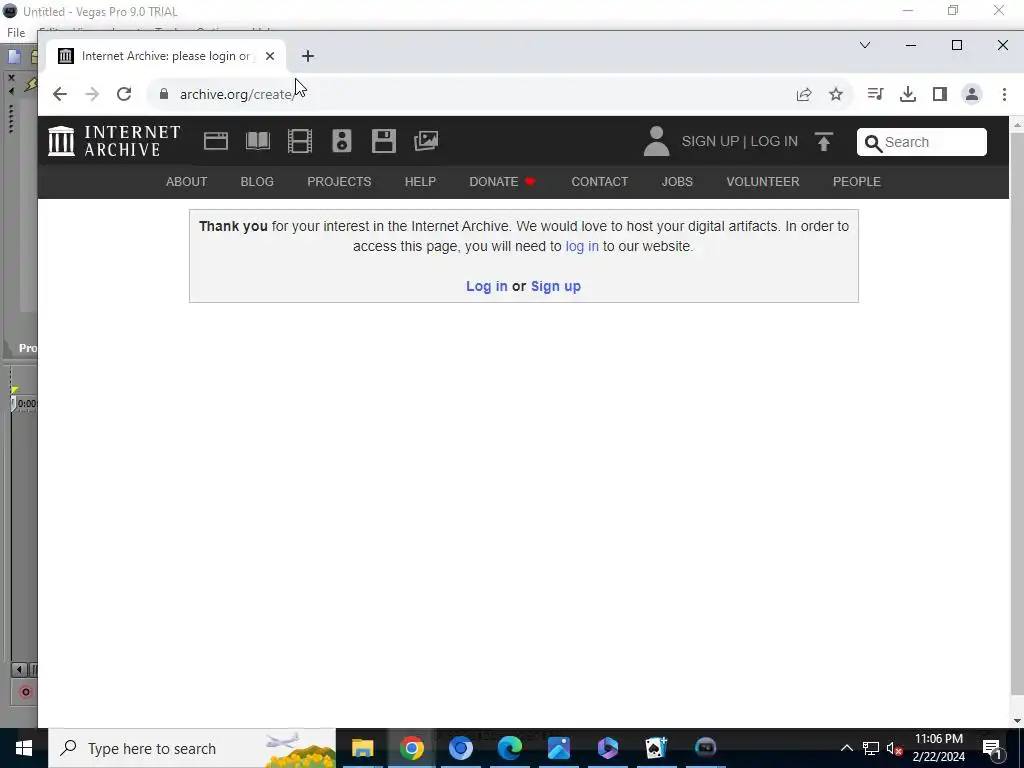The width and height of the screenshot is (1024, 768).
Task: Click the Upload arrow icon
Action: coord(824,141)
